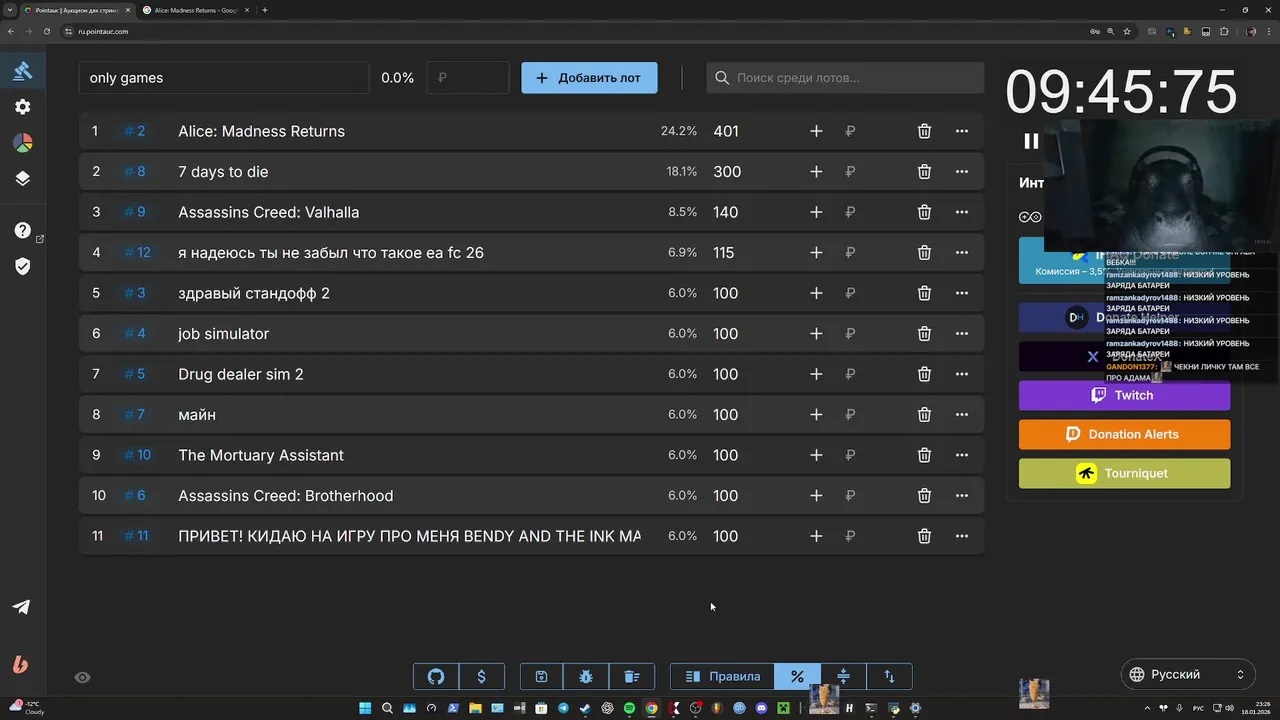Delete the job simulator lot
The image size is (1280, 720).
coord(924,334)
